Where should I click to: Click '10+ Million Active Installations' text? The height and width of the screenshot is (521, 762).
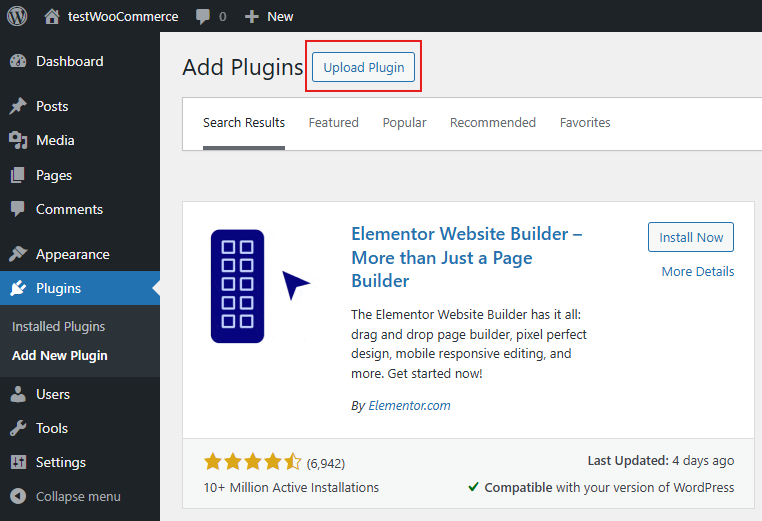pos(291,487)
